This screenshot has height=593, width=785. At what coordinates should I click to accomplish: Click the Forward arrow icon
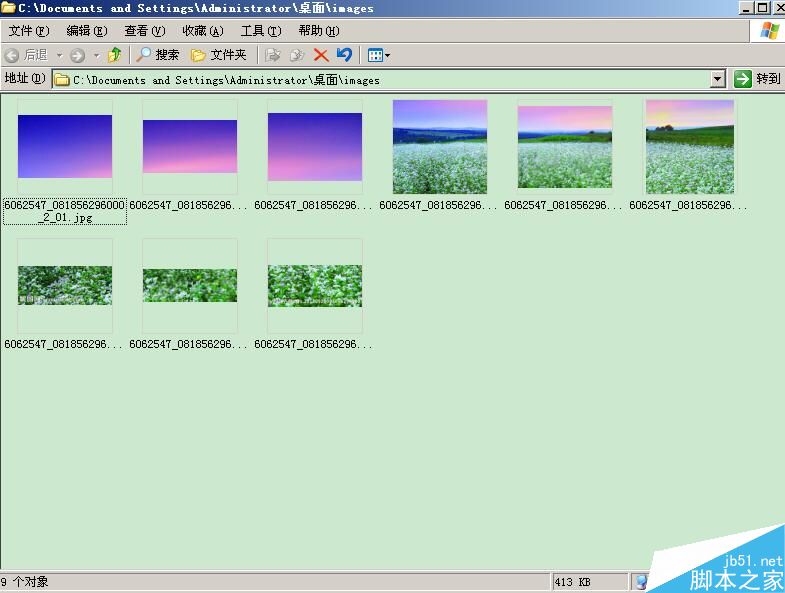pos(77,55)
